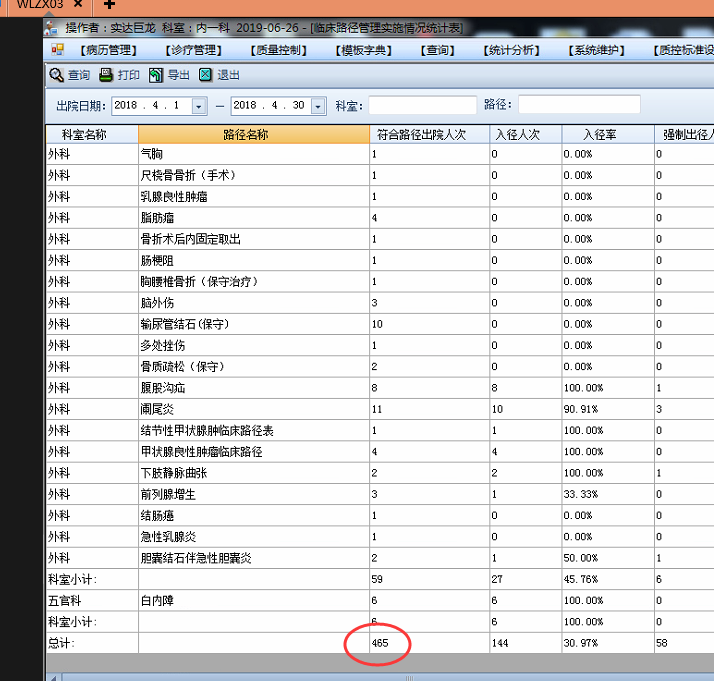Viewport: 714px width, 681px height.
Task: Close the WLZX03 tab
Action: (78, 4)
